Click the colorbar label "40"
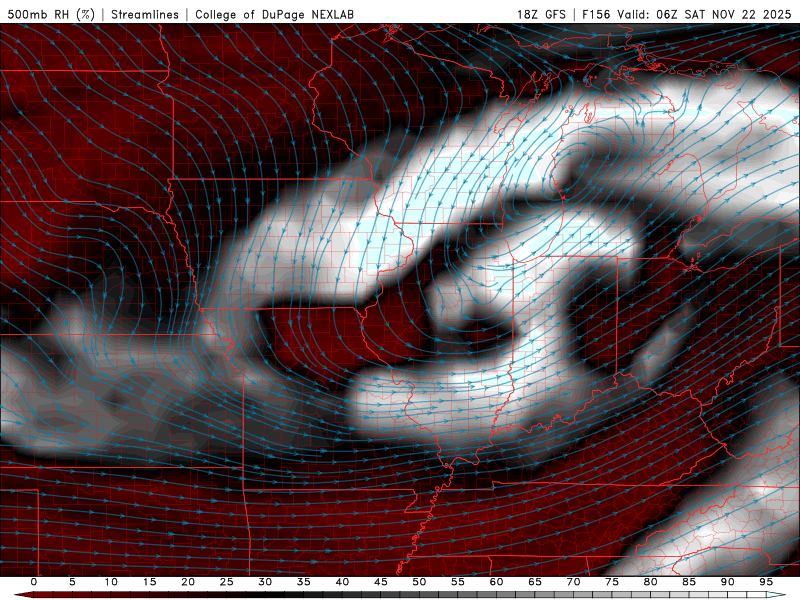The height and width of the screenshot is (600, 800). (342, 582)
